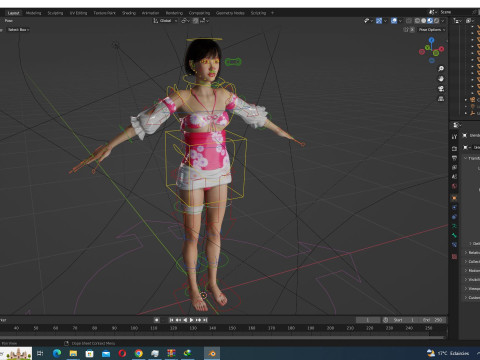The height and width of the screenshot is (360, 480).
Task: Expand the Relations panel in properties
Action: pos(472,253)
